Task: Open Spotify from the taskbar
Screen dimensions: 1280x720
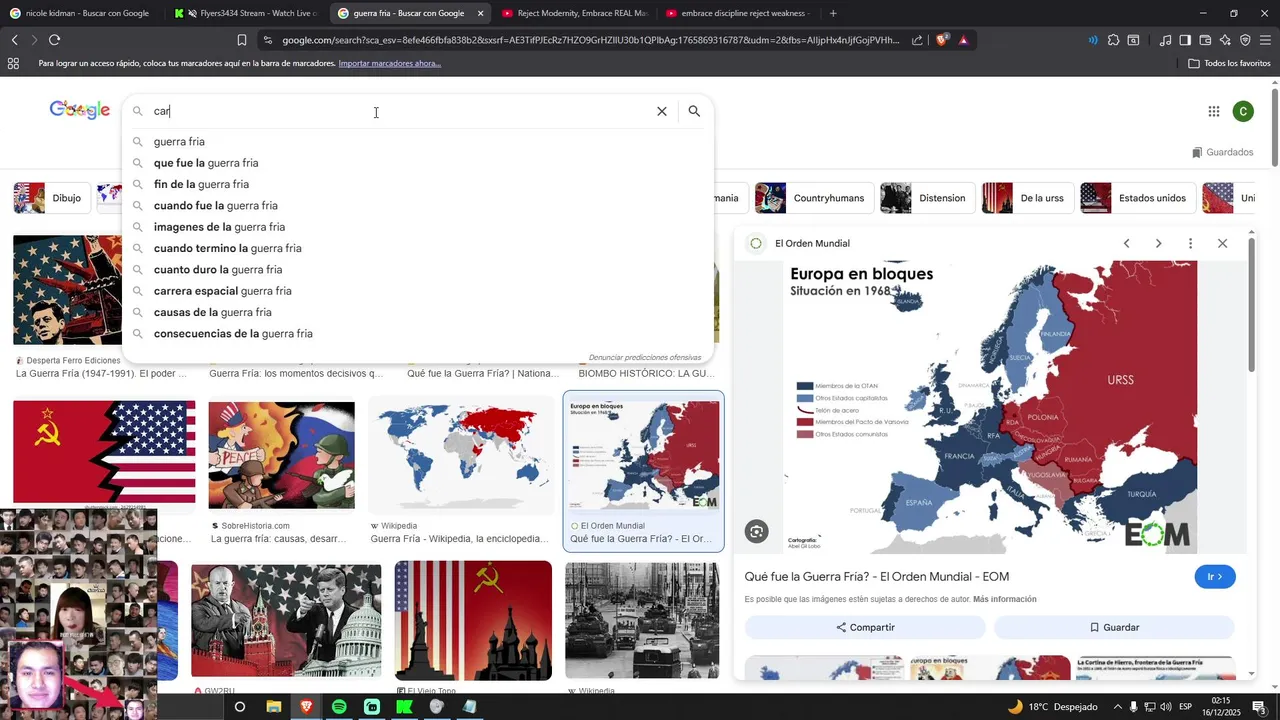Action: click(339, 707)
